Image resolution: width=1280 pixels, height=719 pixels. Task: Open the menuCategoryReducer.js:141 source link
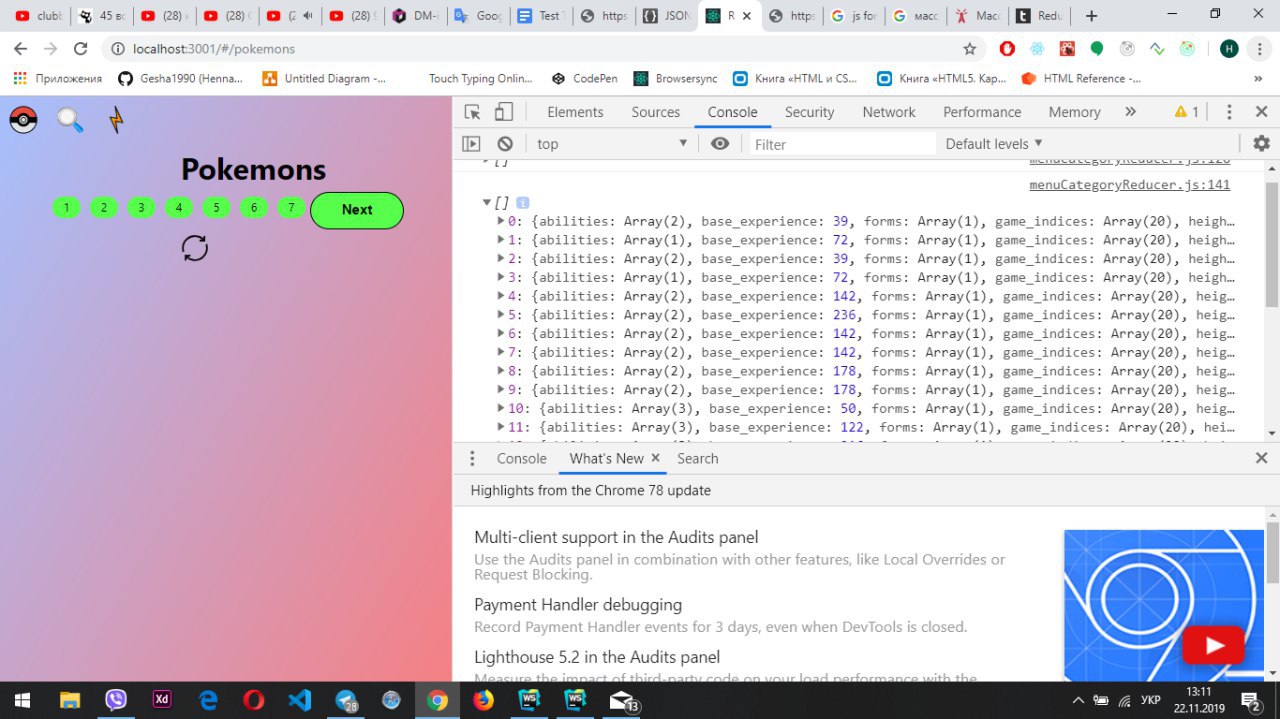[1130, 185]
